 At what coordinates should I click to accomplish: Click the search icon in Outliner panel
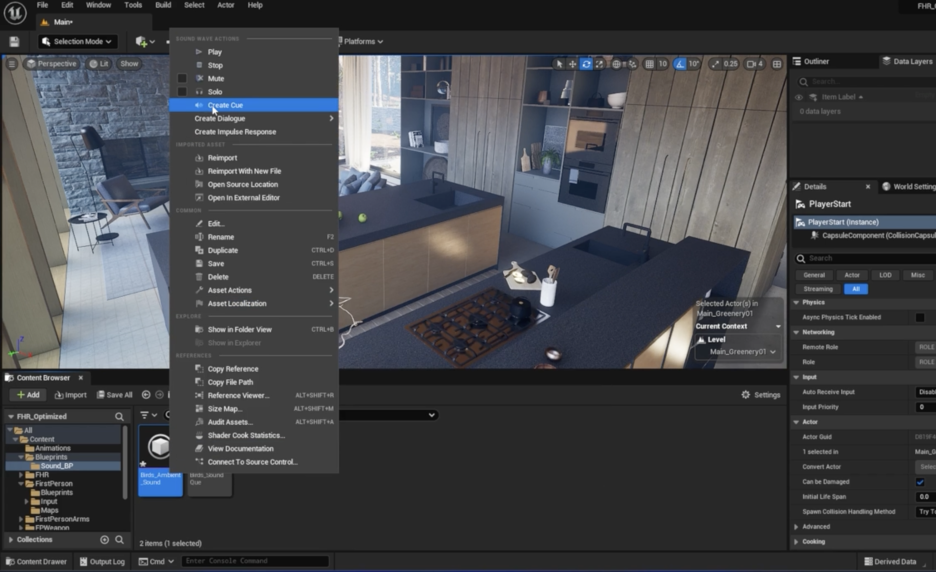pos(803,81)
